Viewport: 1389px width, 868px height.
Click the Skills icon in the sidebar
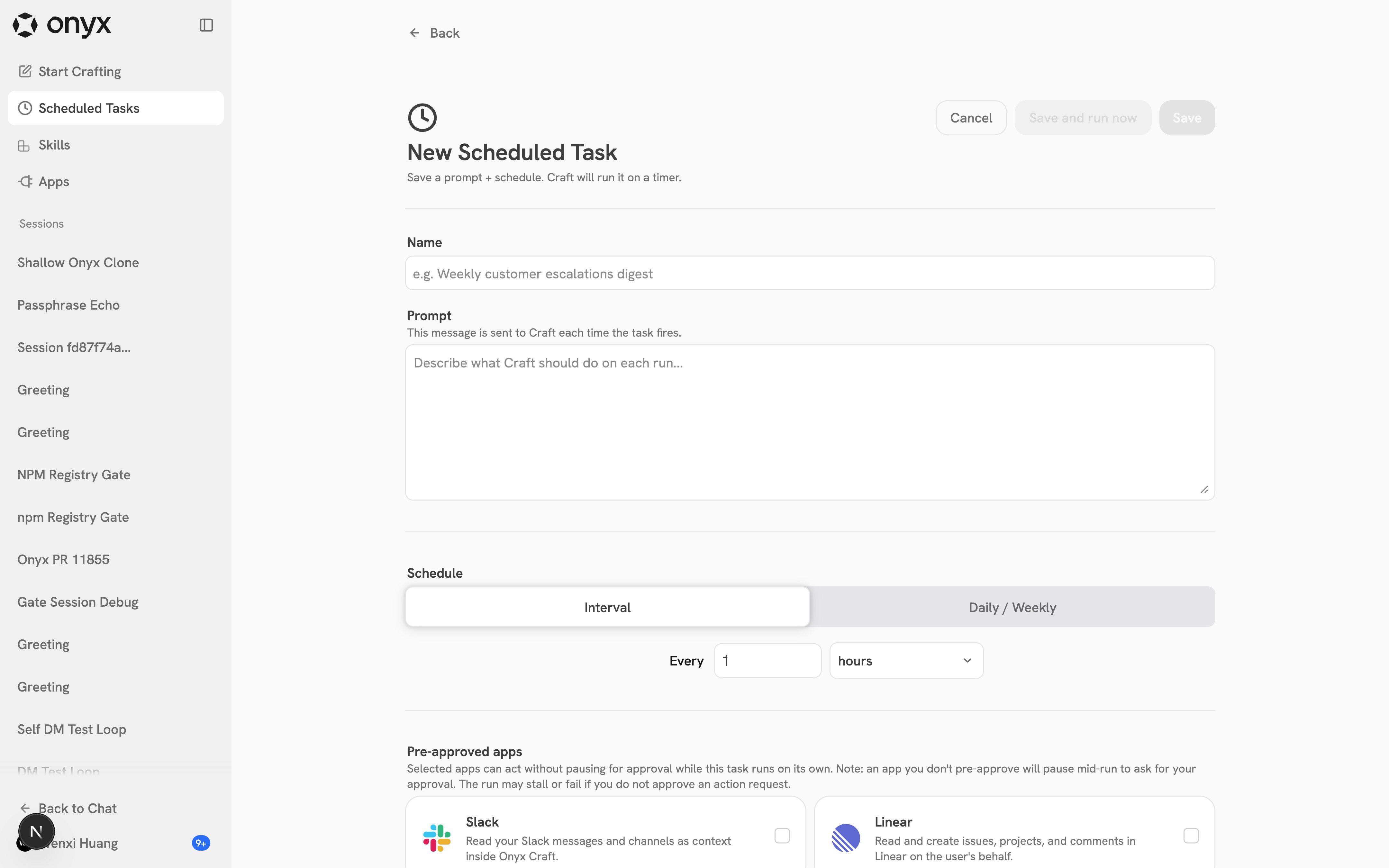(24, 145)
